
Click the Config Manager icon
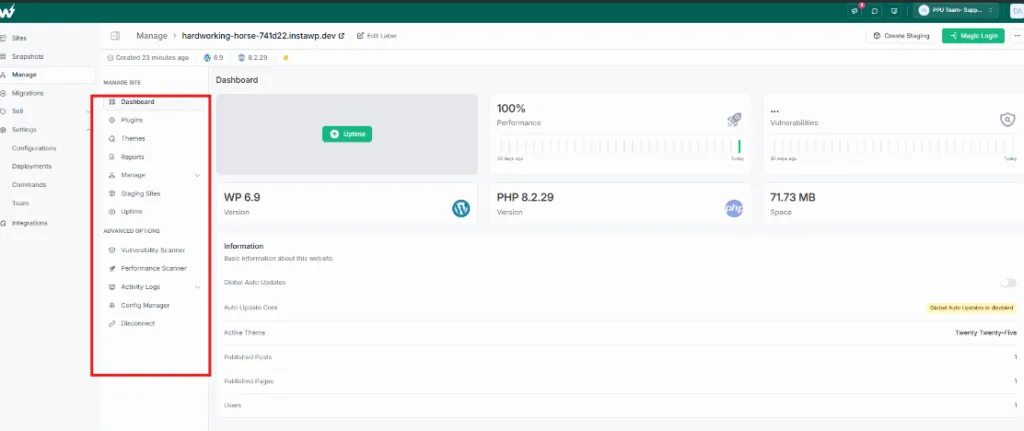point(112,305)
